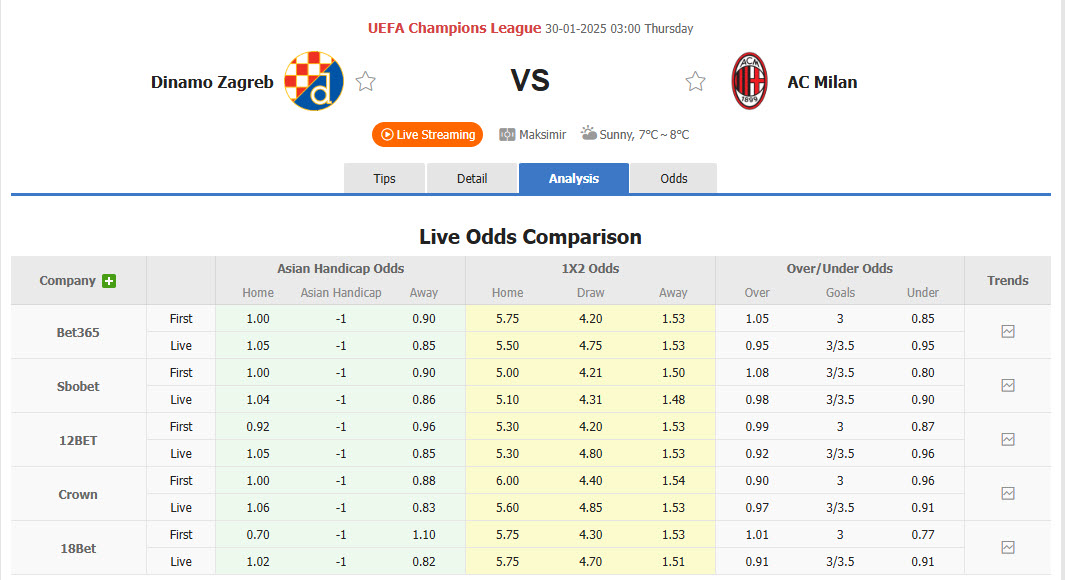
Task: Toggle the favorite star for Dinamo Zagreb
Action: pos(365,81)
